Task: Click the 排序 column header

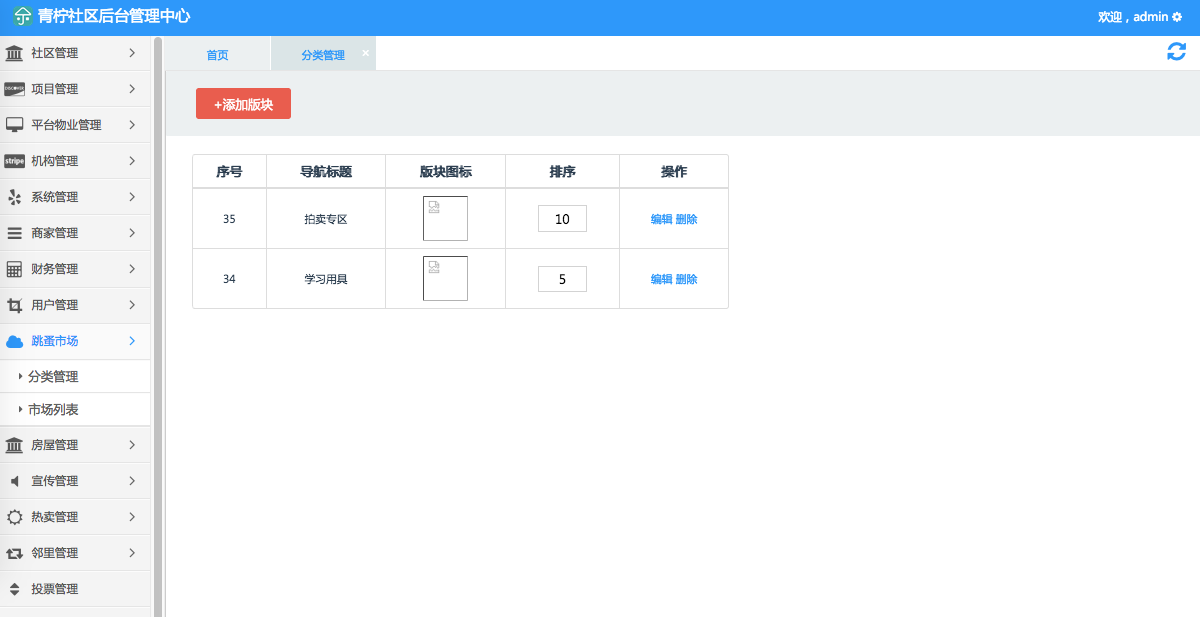Action: (562, 172)
